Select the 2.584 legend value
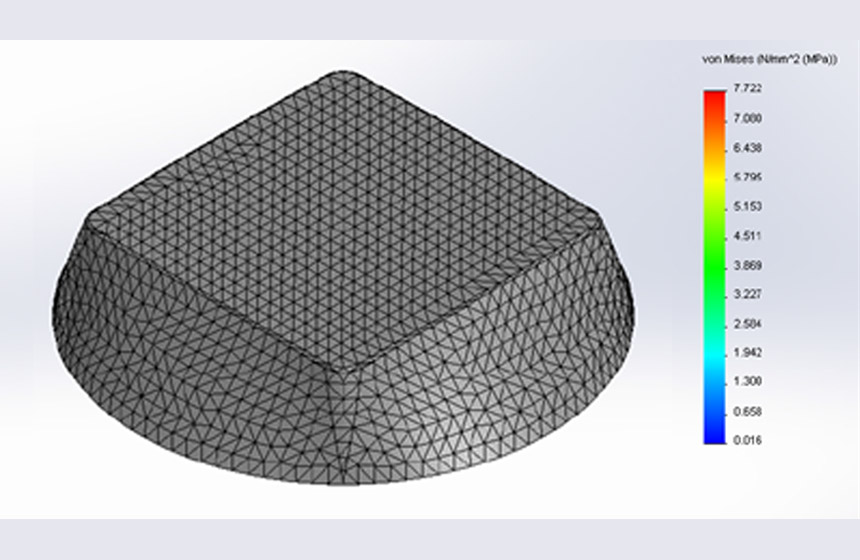This screenshot has height=560, width=860. 748,324
